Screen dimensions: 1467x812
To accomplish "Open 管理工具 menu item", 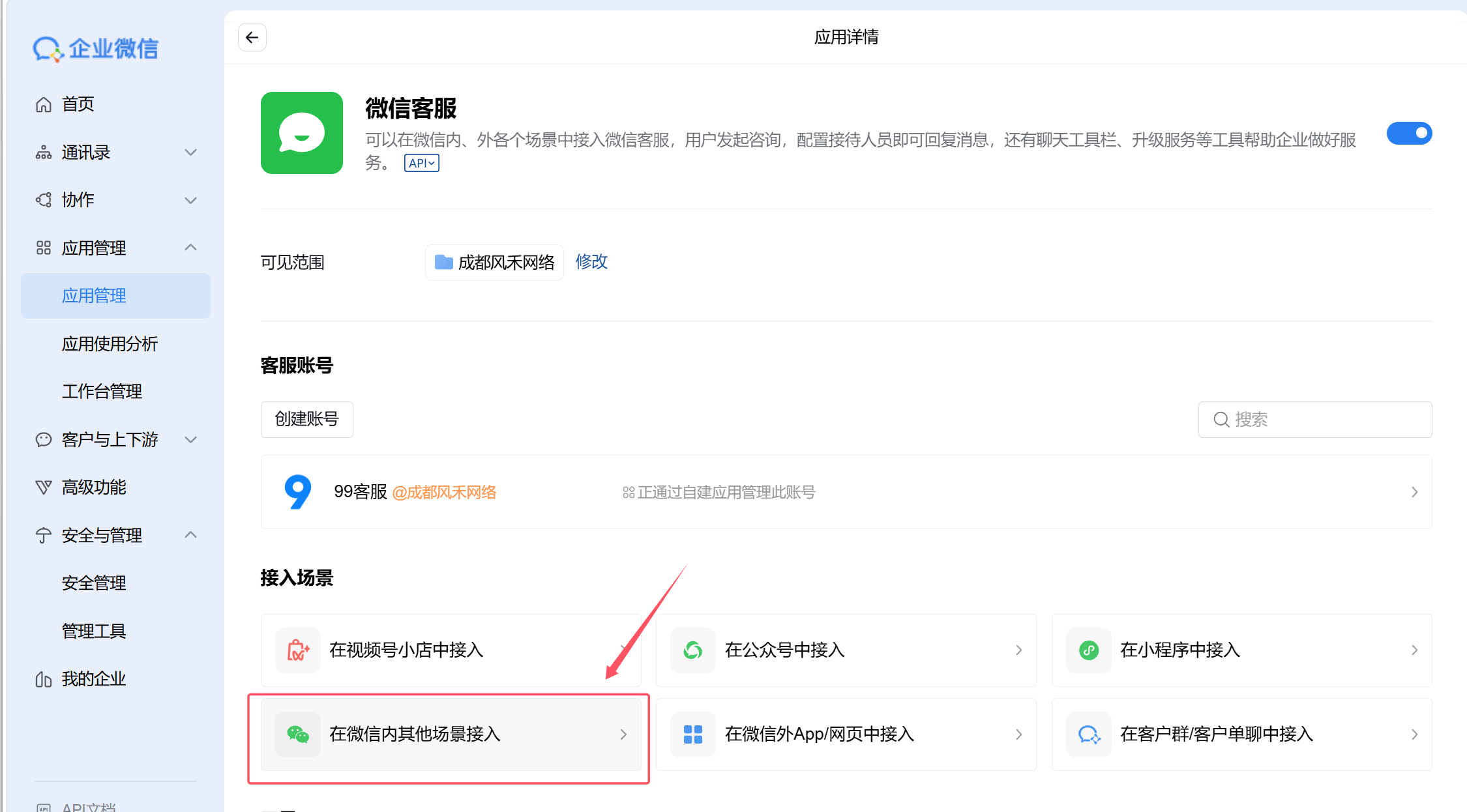I will [94, 631].
